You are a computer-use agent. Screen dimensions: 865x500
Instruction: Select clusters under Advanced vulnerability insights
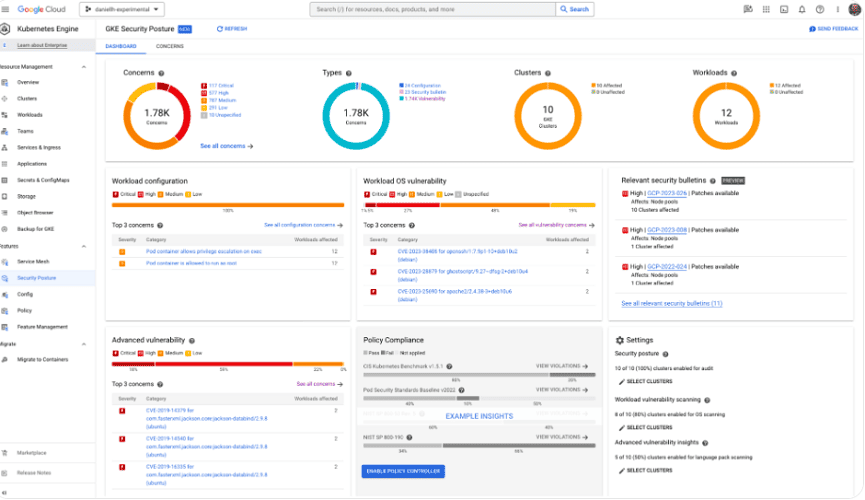pyautogui.click(x=645, y=471)
